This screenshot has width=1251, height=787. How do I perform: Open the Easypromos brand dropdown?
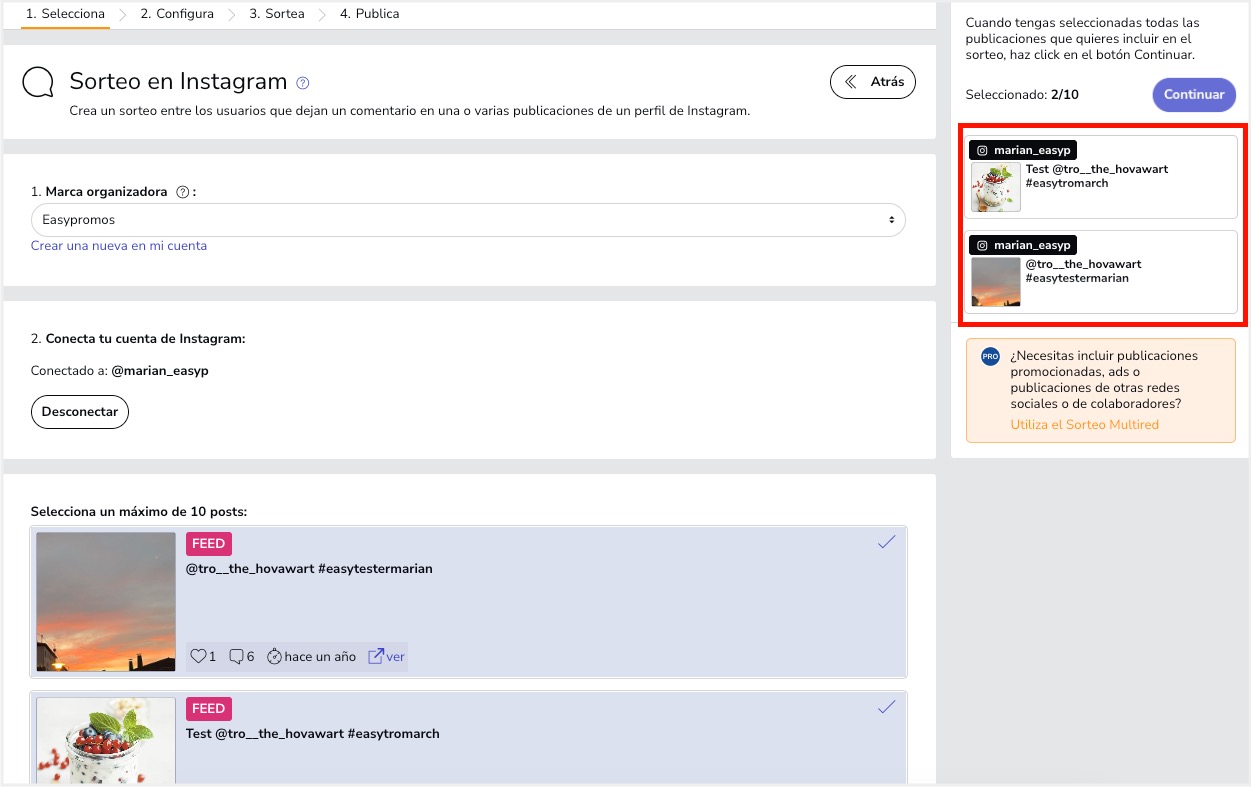click(468, 220)
